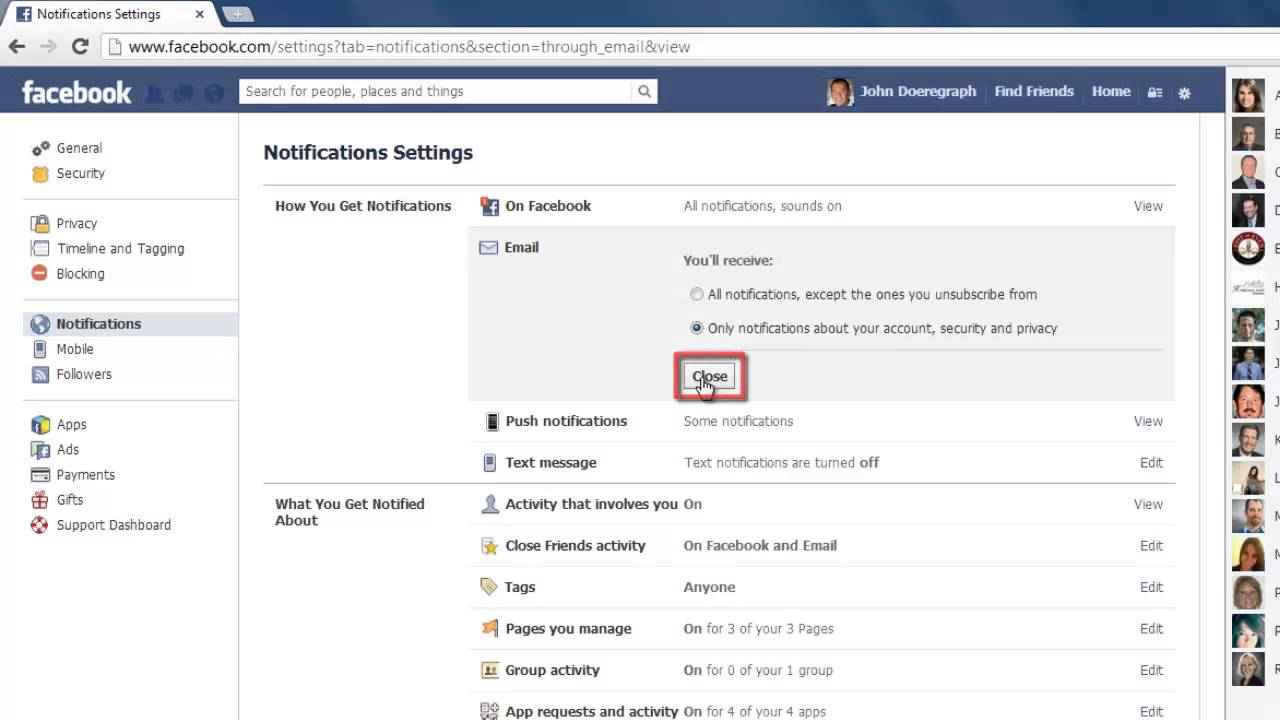The width and height of the screenshot is (1280, 720).
Task: Focus the Facebook search field
Action: 436,91
